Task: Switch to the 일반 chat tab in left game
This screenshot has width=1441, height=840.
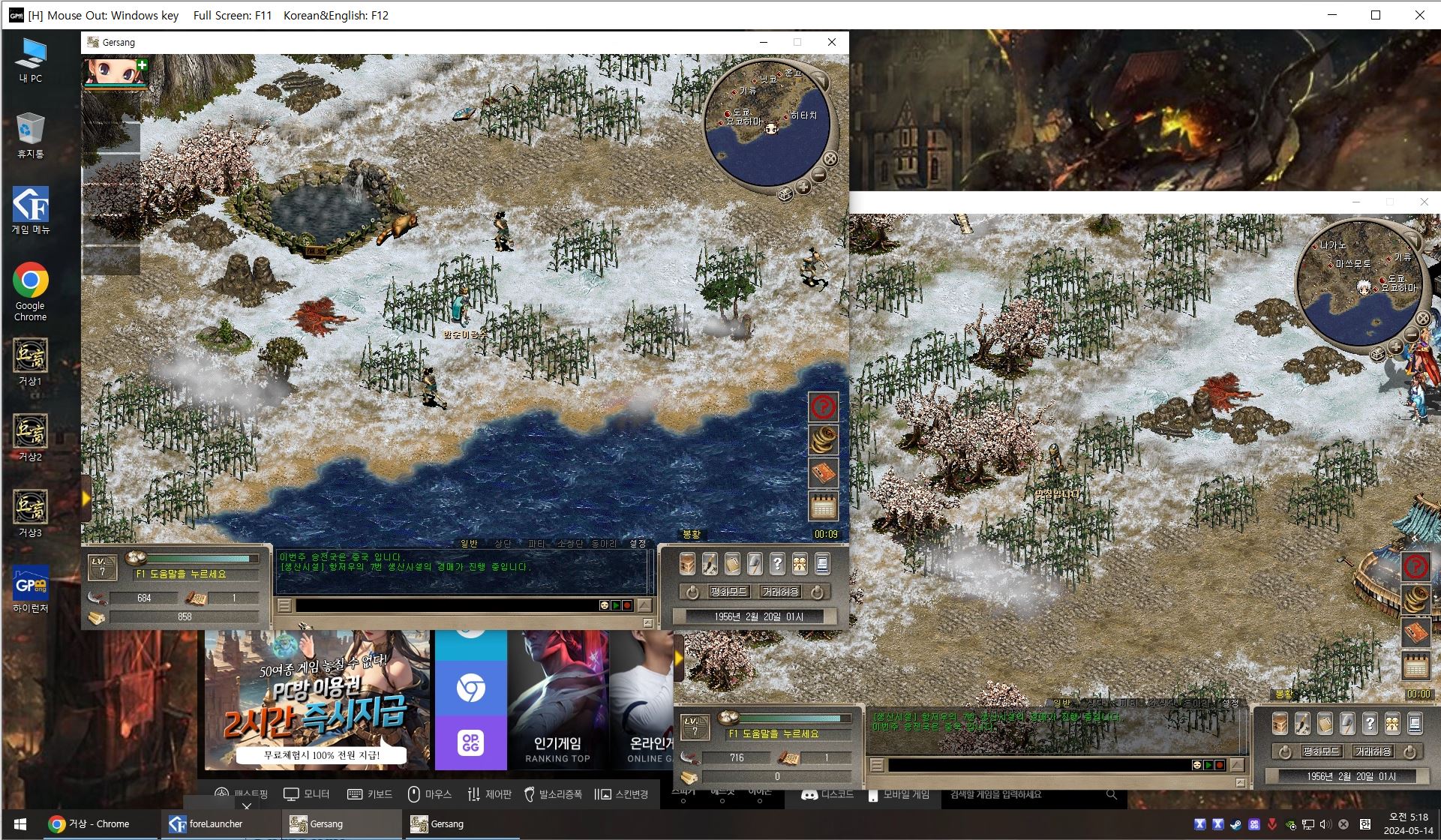Action: [469, 543]
